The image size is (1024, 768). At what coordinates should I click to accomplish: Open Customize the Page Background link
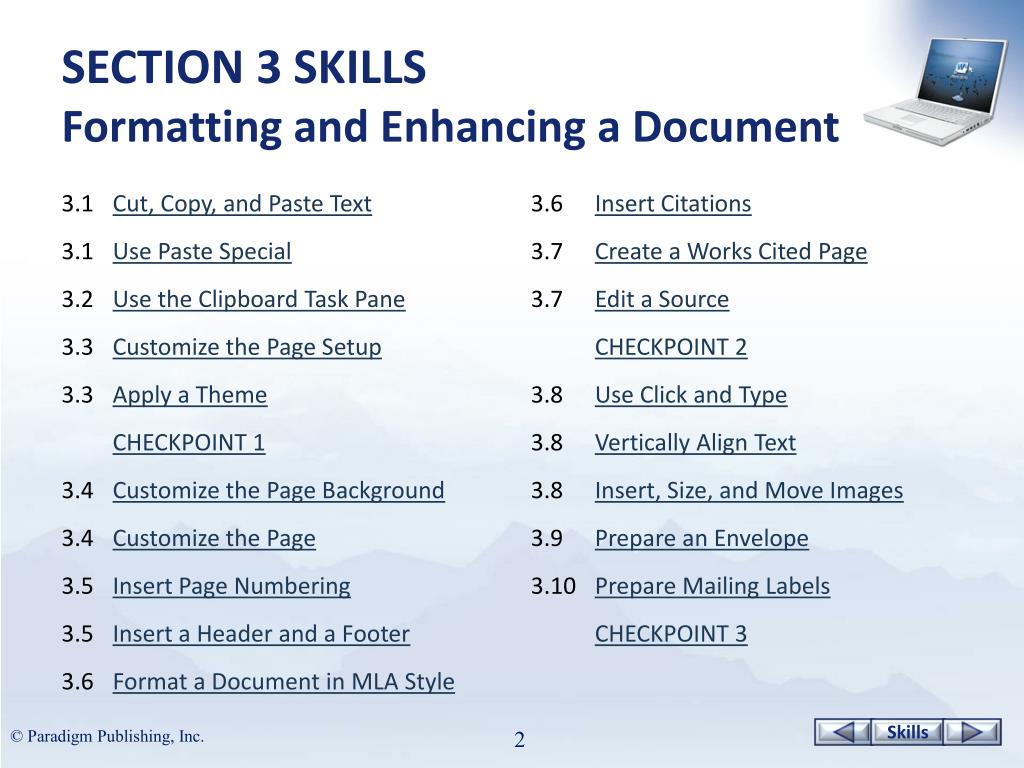pyautogui.click(x=279, y=490)
